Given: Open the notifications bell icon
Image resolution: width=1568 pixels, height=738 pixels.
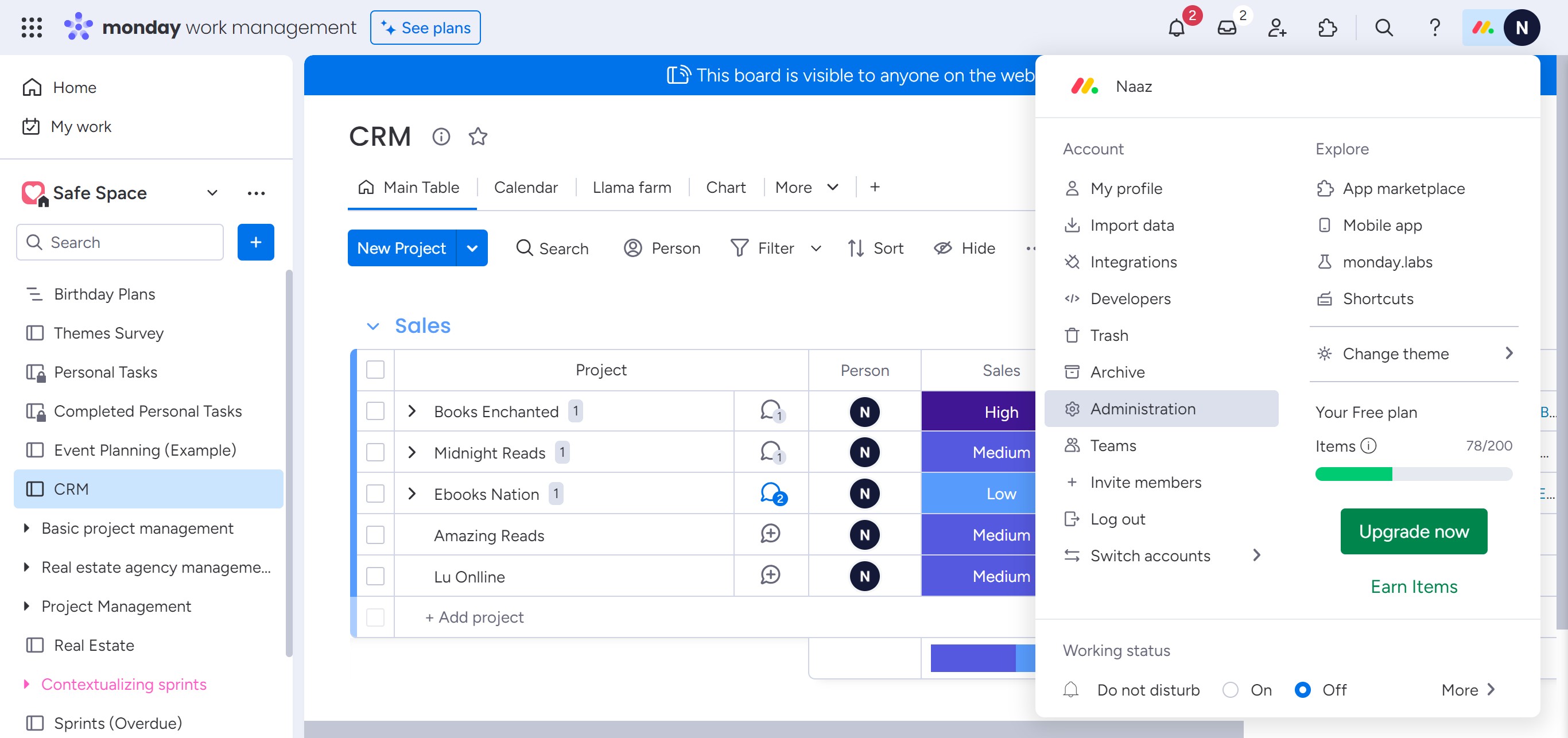Looking at the screenshot, I should pos(1176,28).
